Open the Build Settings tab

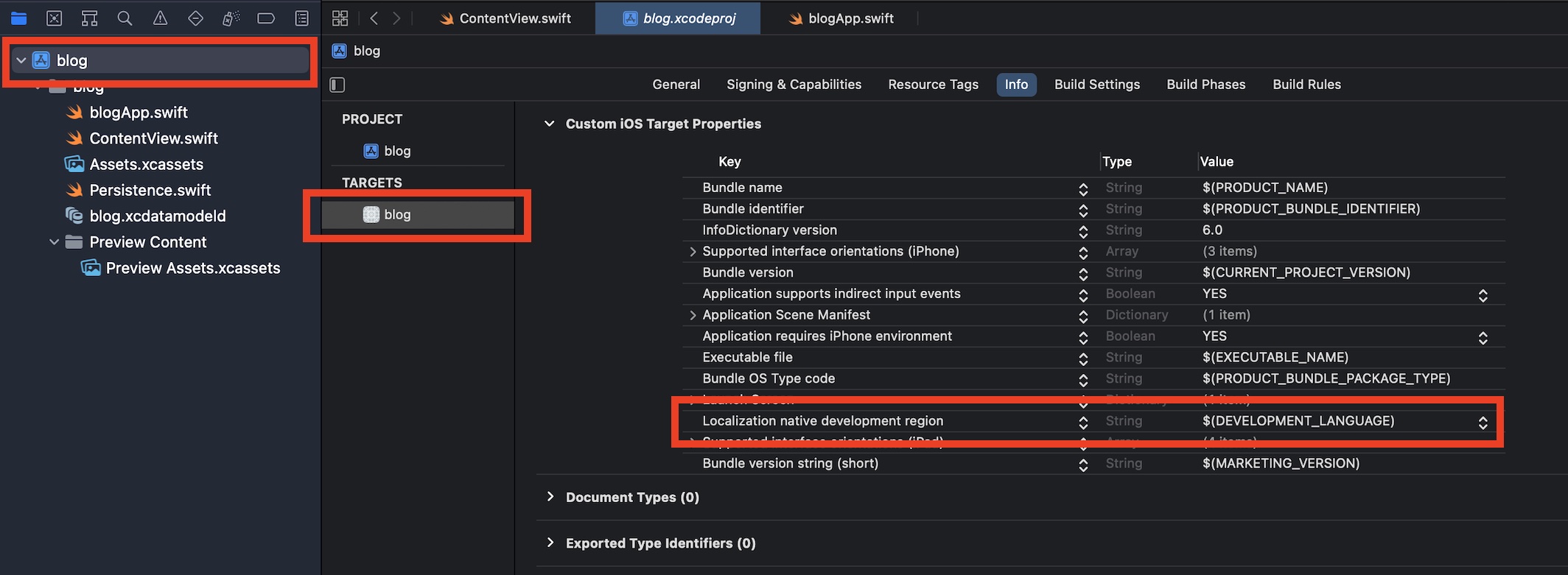click(x=1097, y=85)
